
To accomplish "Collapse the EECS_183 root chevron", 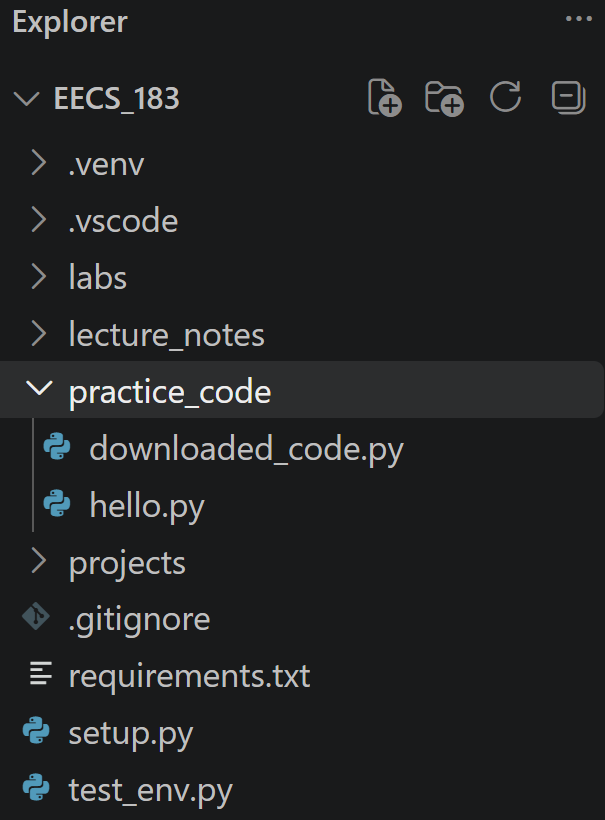I will pos(26,98).
